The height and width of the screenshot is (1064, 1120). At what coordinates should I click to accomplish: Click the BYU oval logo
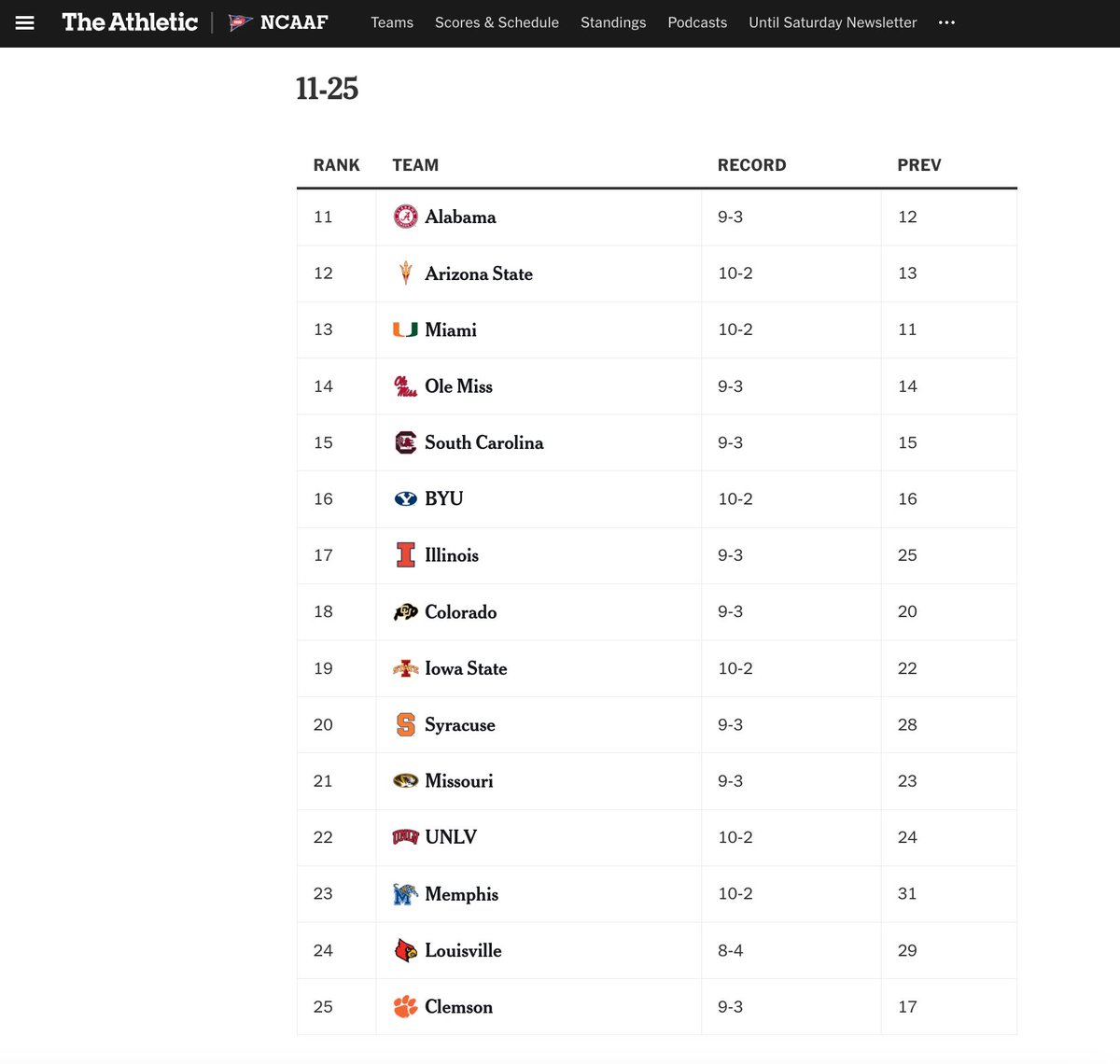404,498
